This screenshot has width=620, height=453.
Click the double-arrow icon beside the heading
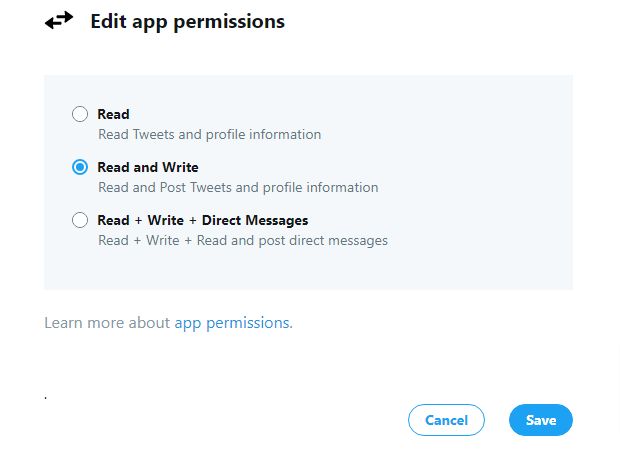[59, 21]
